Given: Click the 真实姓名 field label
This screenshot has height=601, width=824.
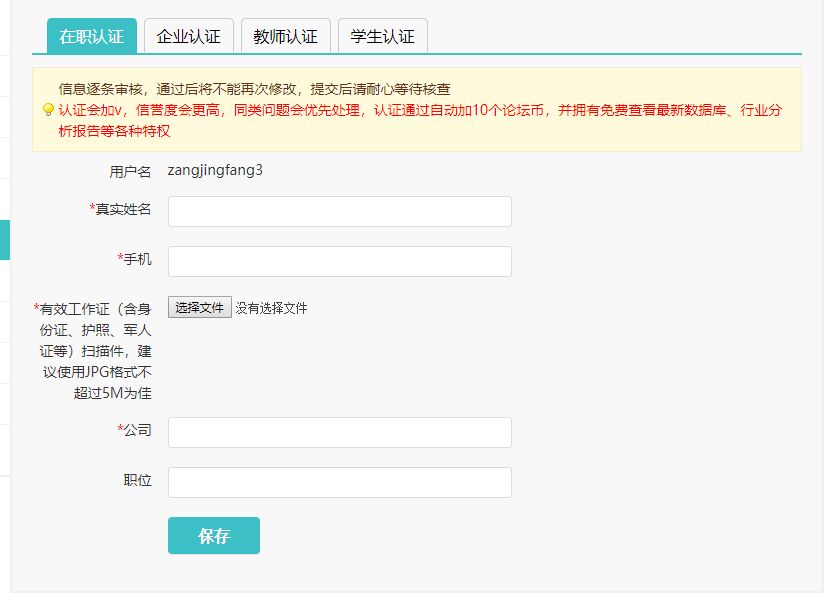Looking at the screenshot, I should pos(123,210).
